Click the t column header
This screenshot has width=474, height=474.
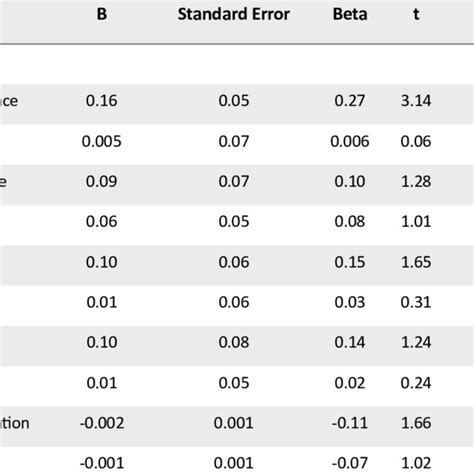[x=416, y=14]
